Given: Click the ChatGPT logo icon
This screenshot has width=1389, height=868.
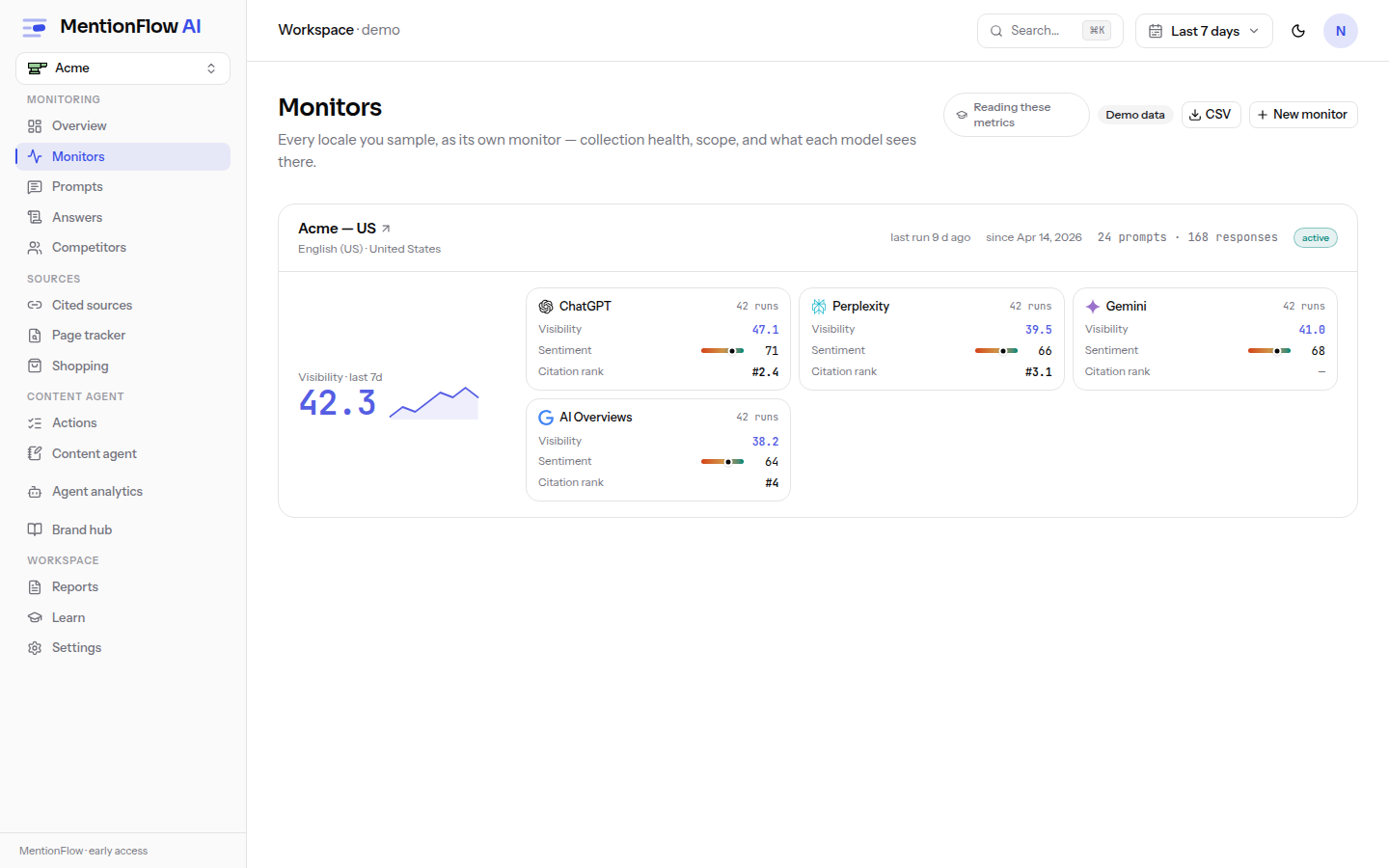Looking at the screenshot, I should [546, 307].
